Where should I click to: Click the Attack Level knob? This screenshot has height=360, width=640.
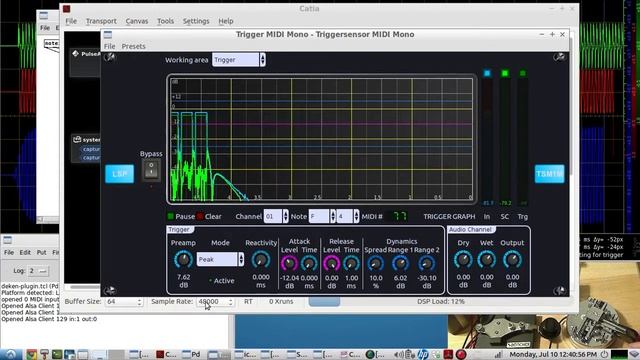289,263
